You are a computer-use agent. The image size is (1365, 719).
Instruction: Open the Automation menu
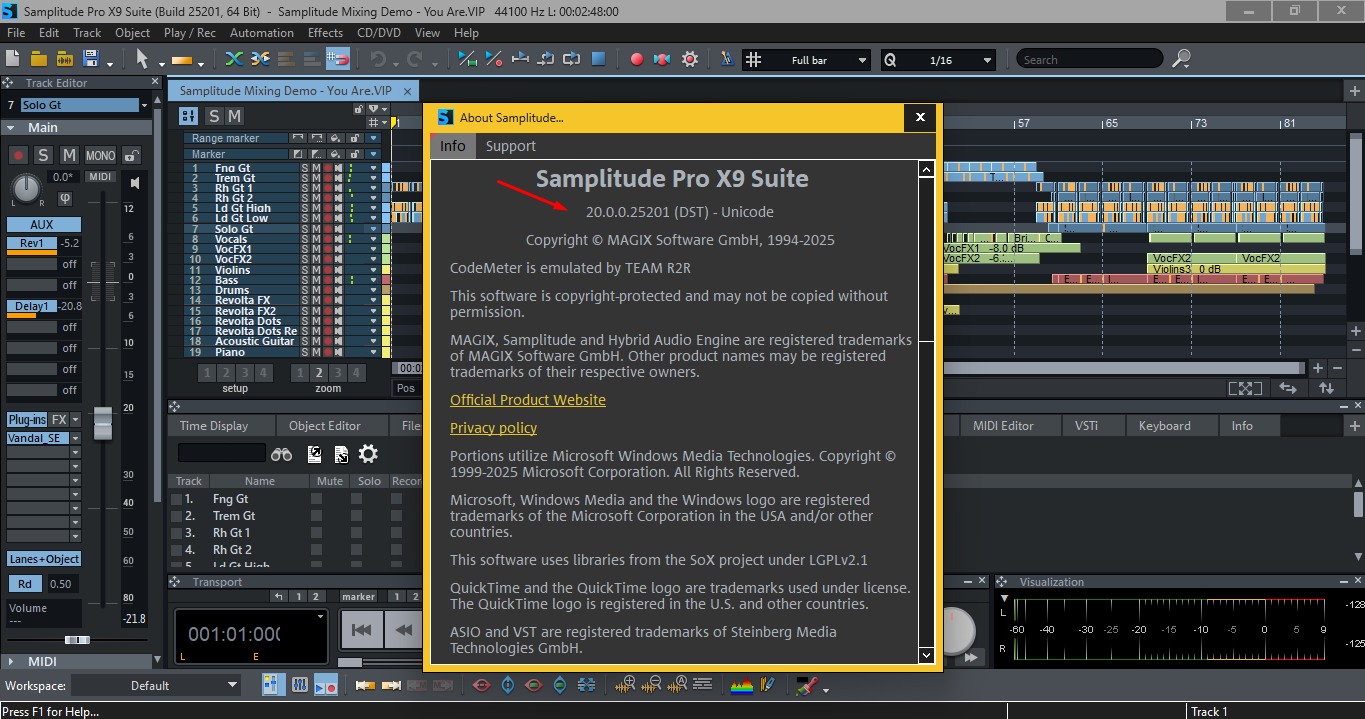coord(261,32)
